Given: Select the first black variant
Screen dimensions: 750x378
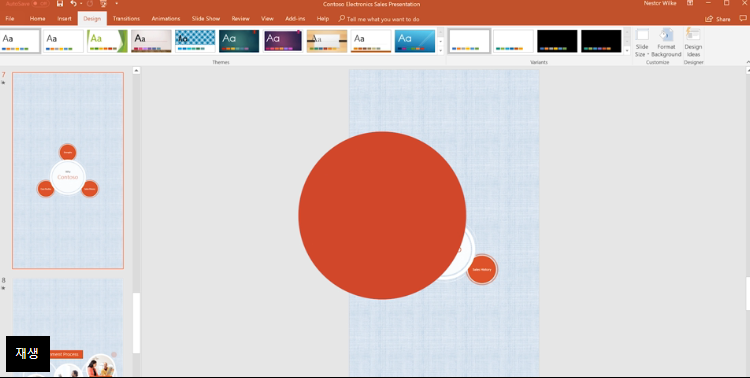Looking at the screenshot, I should [x=557, y=41].
